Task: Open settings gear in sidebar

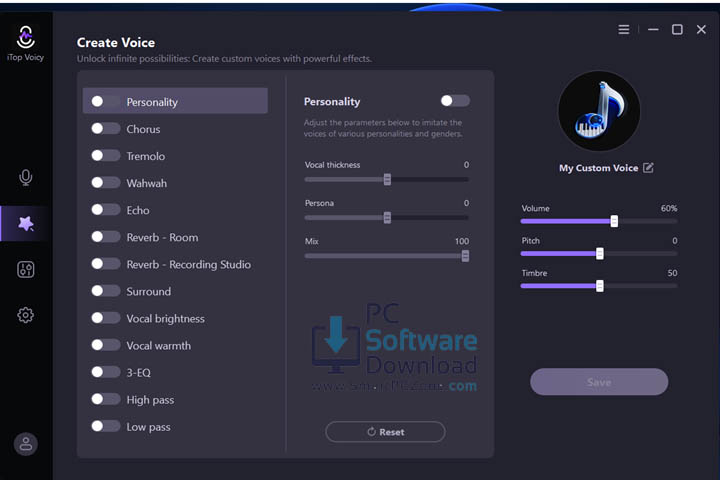Action: click(x=26, y=315)
